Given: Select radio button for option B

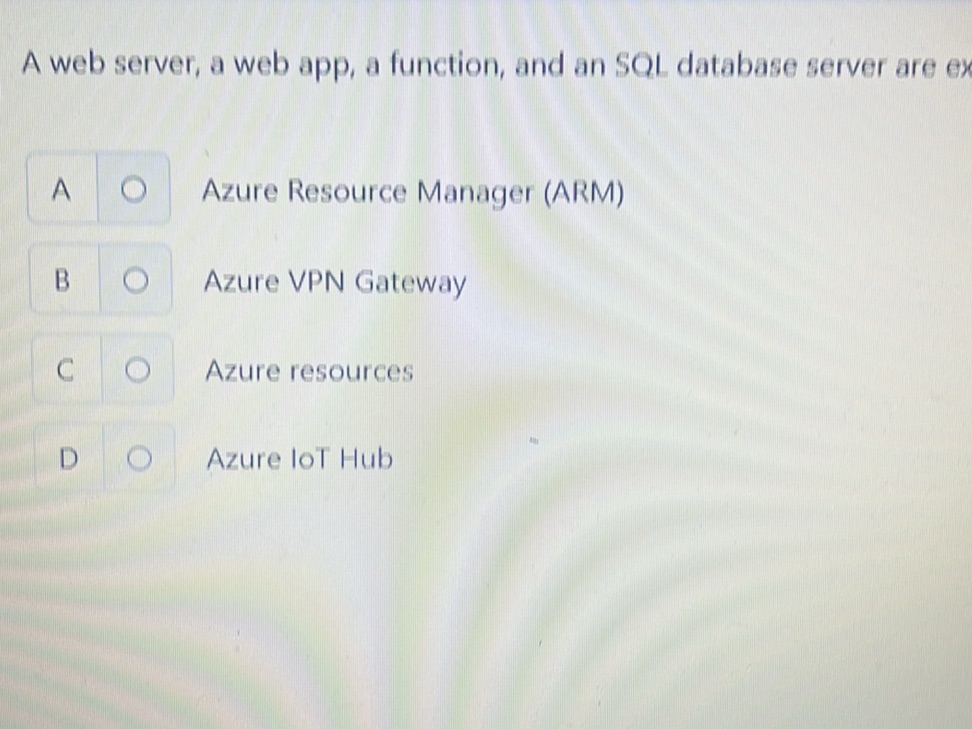Looking at the screenshot, I should pyautogui.click(x=135, y=280).
